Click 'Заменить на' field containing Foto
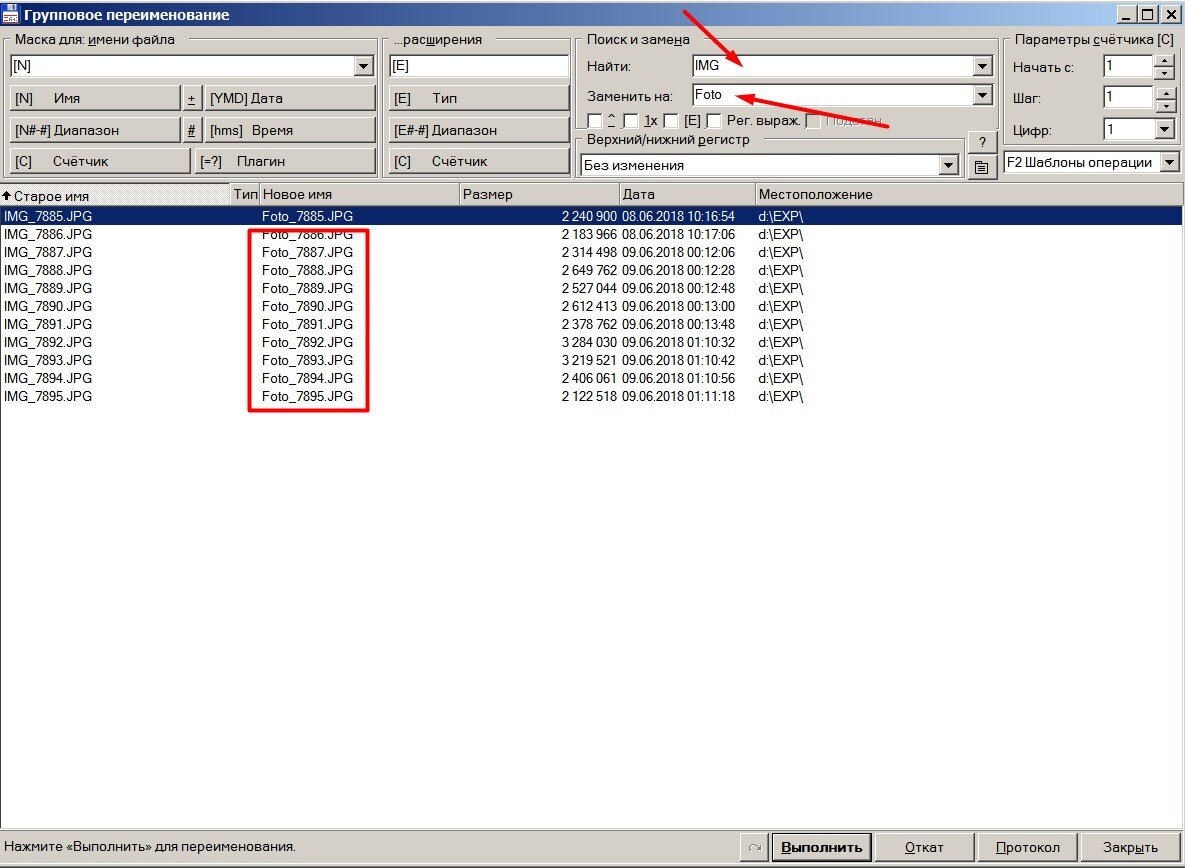1185x868 pixels. (832, 94)
